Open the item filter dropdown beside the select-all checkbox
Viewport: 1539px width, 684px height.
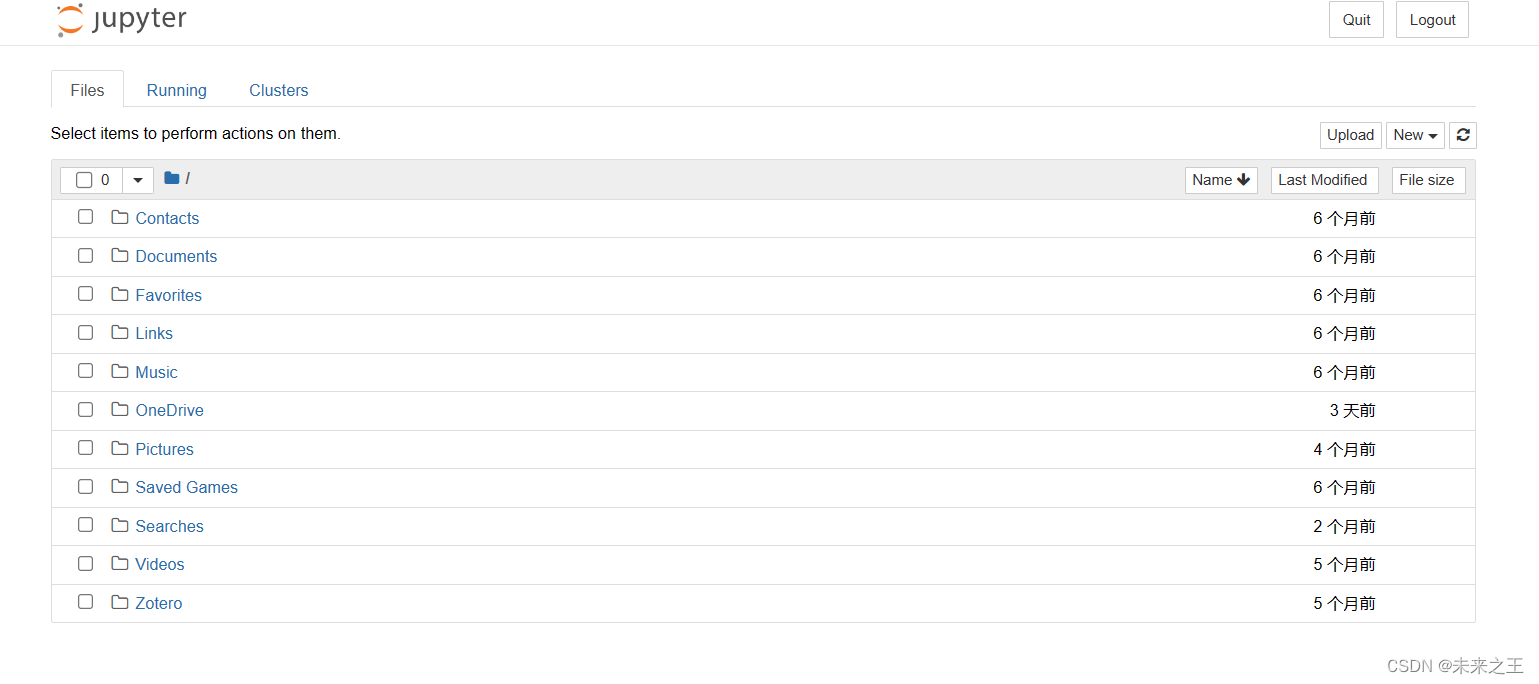click(137, 179)
